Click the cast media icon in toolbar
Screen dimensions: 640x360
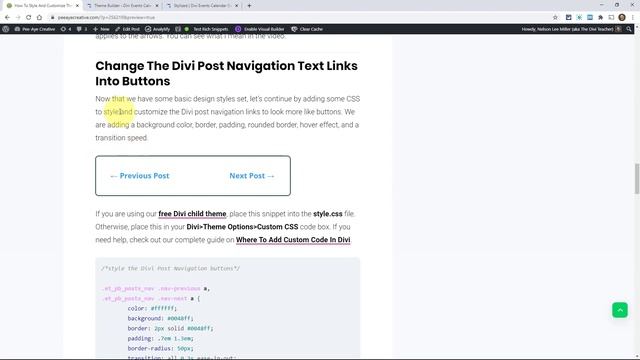611,18
